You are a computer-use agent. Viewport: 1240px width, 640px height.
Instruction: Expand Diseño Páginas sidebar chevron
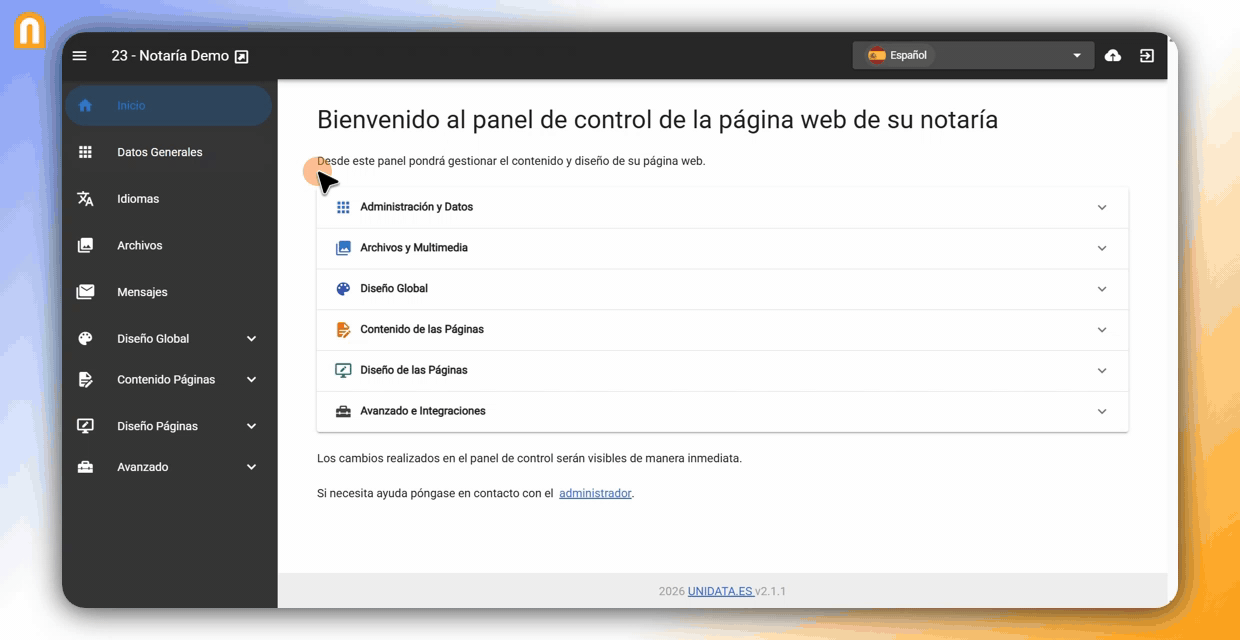point(251,426)
